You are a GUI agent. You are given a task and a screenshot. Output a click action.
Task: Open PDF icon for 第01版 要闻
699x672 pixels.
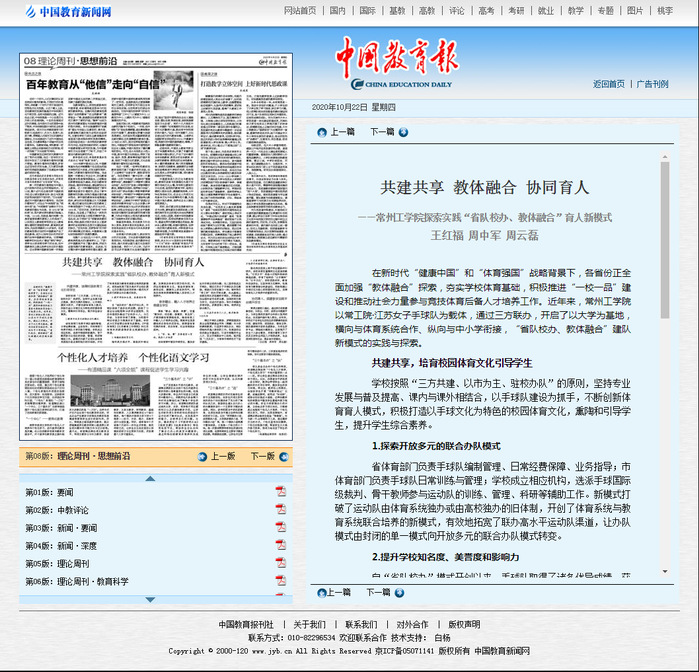tap(281, 492)
